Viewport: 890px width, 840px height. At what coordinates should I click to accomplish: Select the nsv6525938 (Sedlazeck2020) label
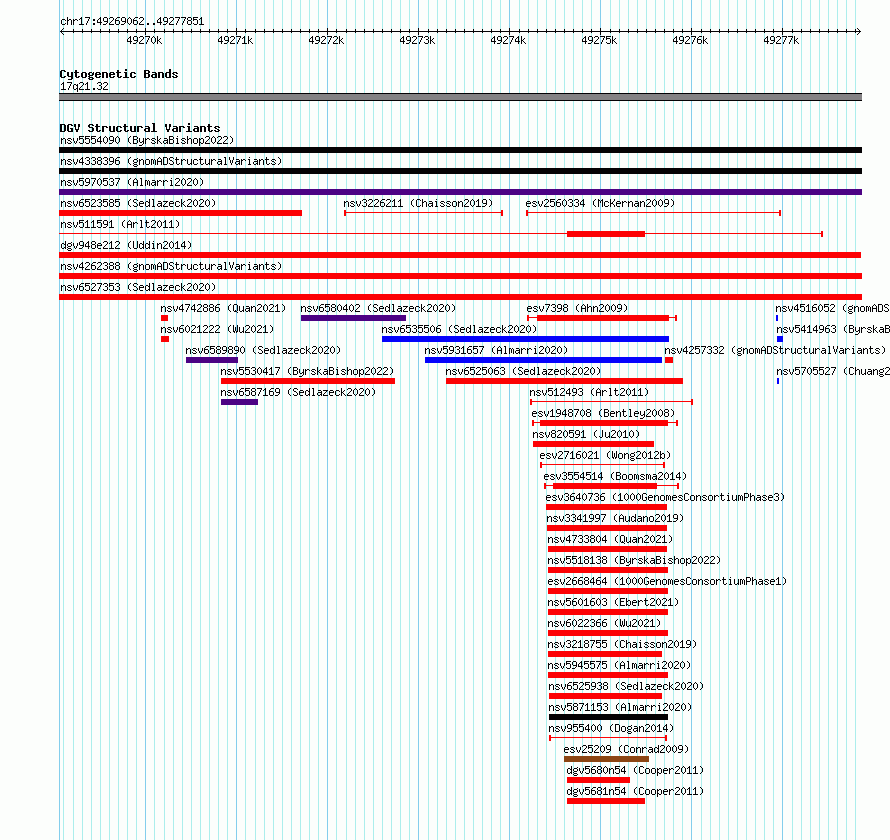pyautogui.click(x=626, y=686)
